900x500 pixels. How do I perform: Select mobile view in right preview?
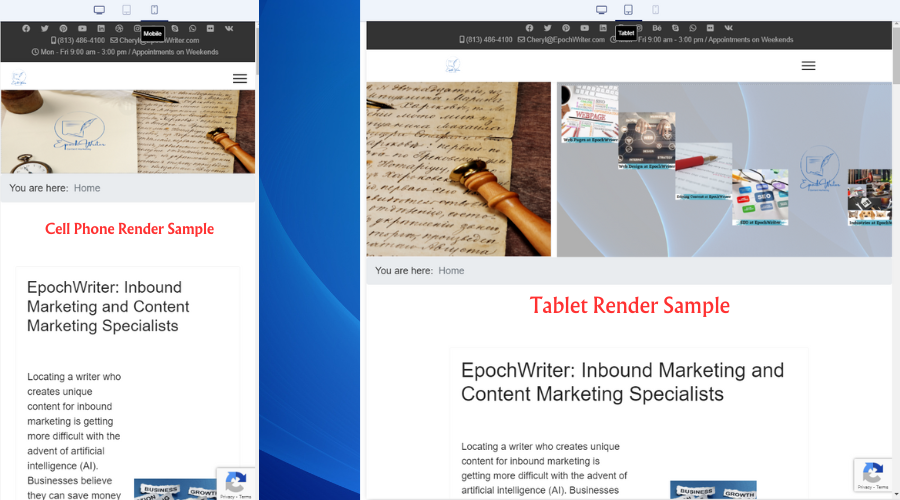[655, 10]
